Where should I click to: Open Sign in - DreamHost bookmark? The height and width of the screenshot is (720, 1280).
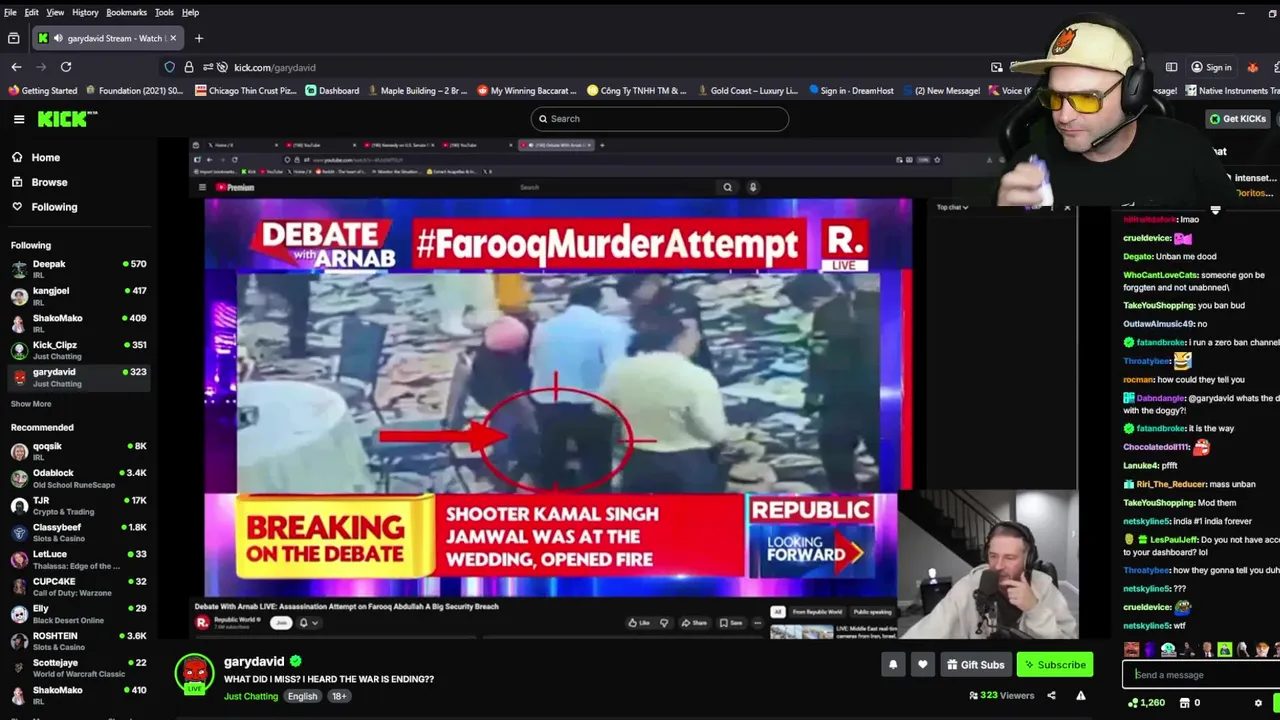pyautogui.click(x=851, y=90)
